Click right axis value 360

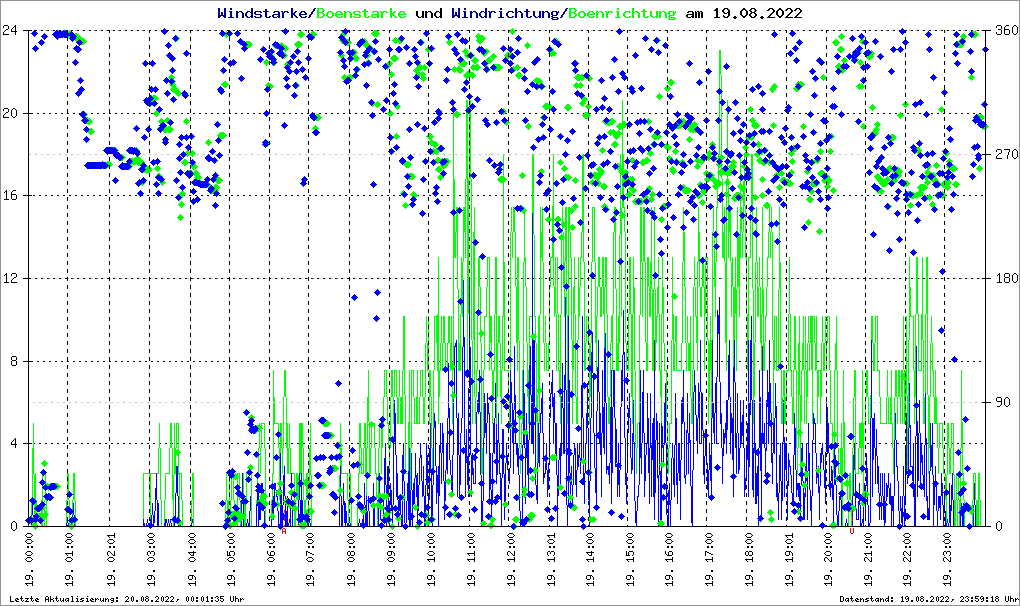click(x=1004, y=30)
